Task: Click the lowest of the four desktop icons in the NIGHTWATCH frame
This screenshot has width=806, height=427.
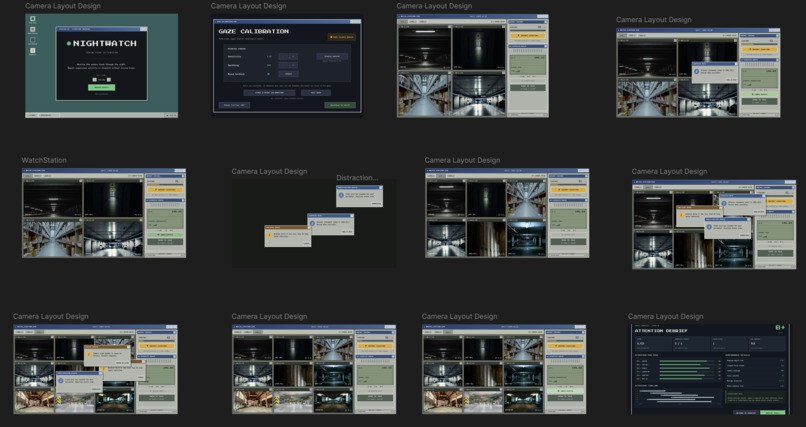Action: click(x=33, y=51)
